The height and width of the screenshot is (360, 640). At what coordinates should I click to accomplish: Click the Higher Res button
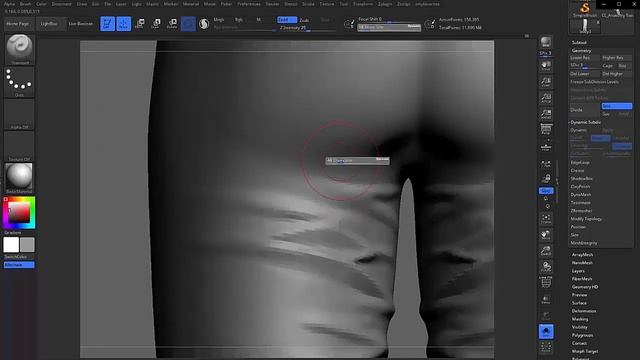point(617,58)
